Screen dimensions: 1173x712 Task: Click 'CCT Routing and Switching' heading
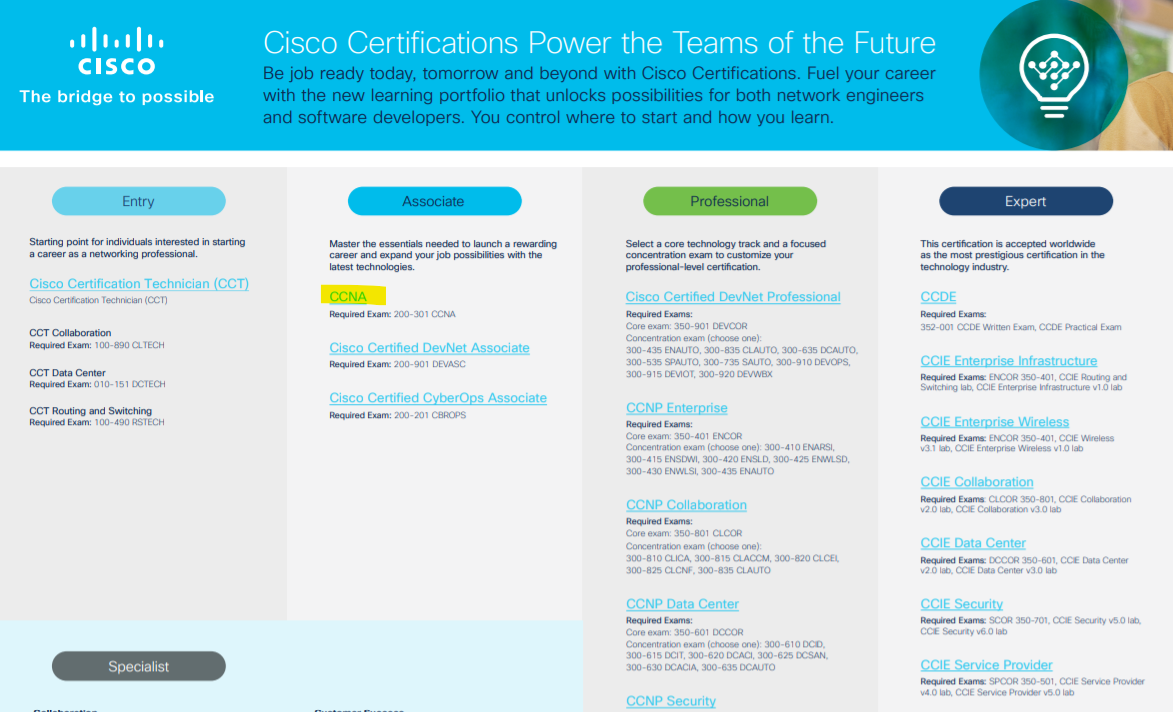(x=91, y=411)
